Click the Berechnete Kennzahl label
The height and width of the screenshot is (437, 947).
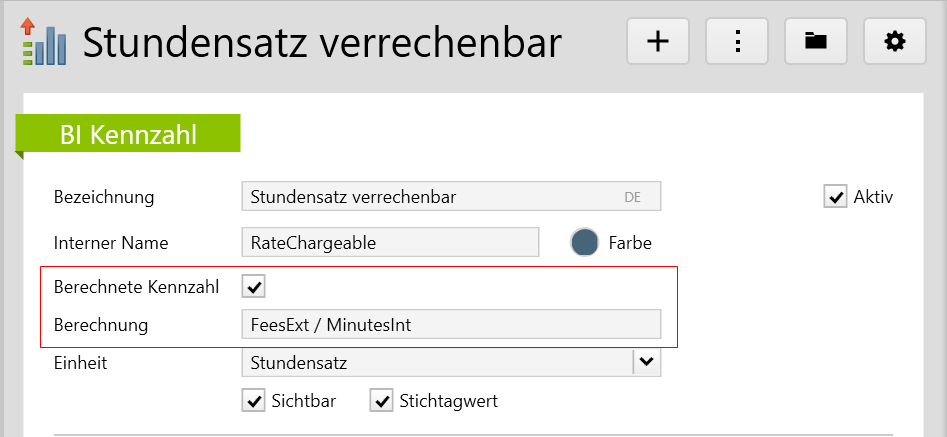[x=136, y=287]
